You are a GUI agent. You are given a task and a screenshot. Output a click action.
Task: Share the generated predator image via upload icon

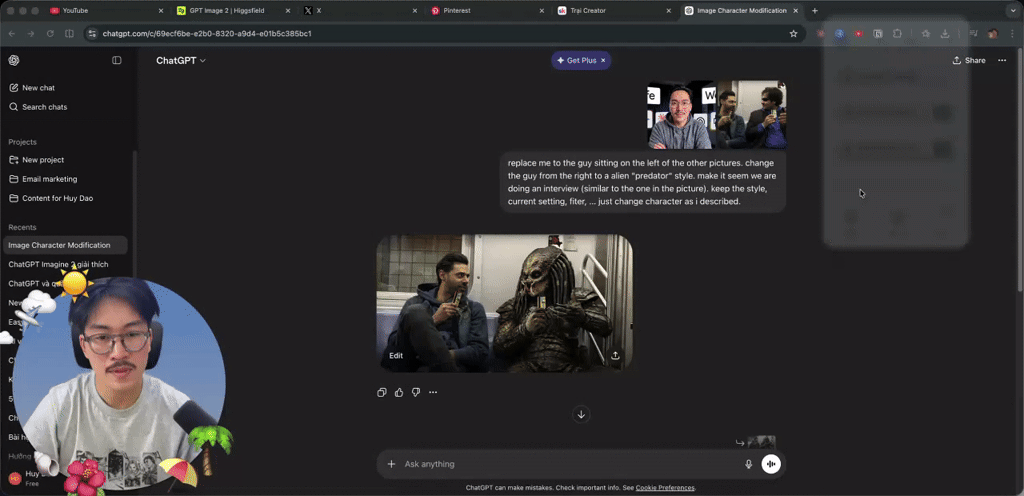pyautogui.click(x=615, y=356)
